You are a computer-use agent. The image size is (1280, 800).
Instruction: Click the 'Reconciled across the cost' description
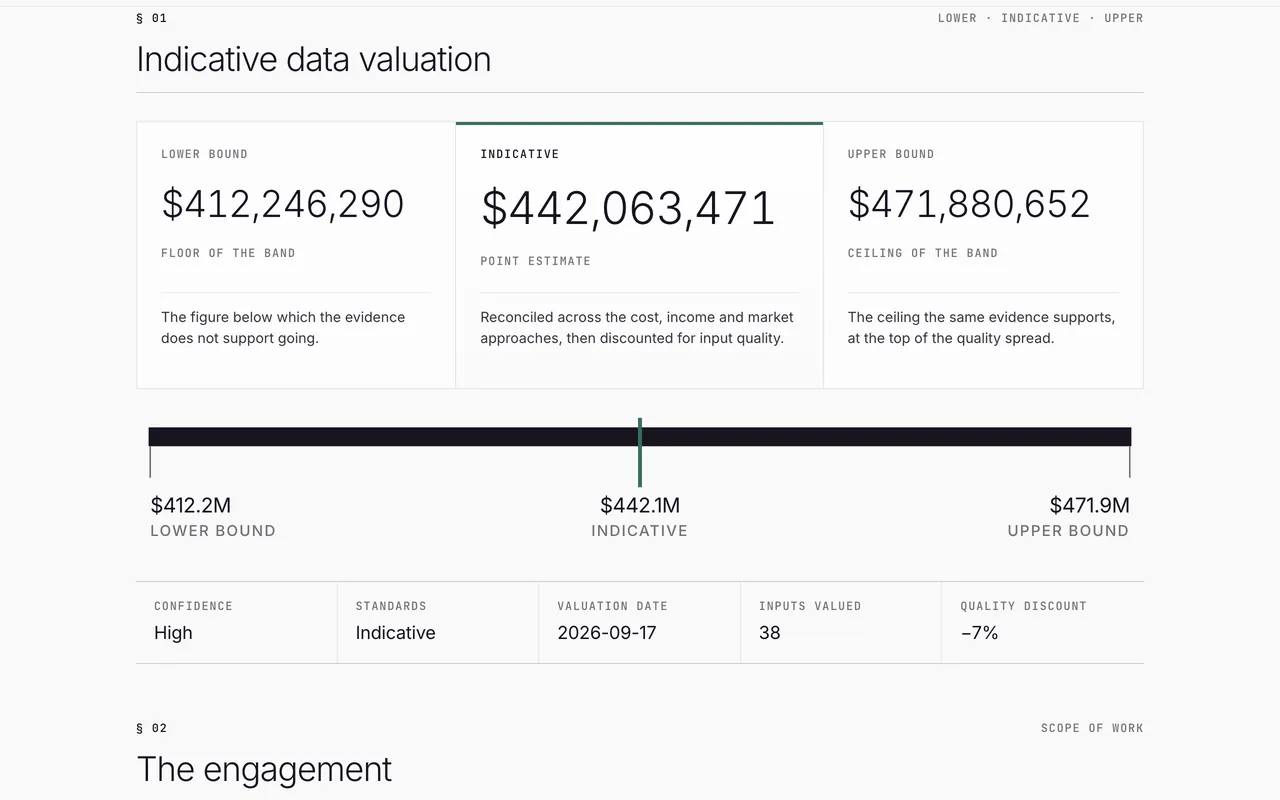637,328
